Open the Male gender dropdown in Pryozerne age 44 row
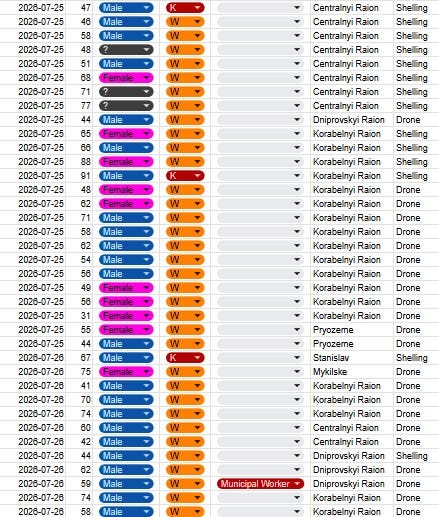Screen dimensions: 439x517 pyautogui.click(x=126, y=344)
